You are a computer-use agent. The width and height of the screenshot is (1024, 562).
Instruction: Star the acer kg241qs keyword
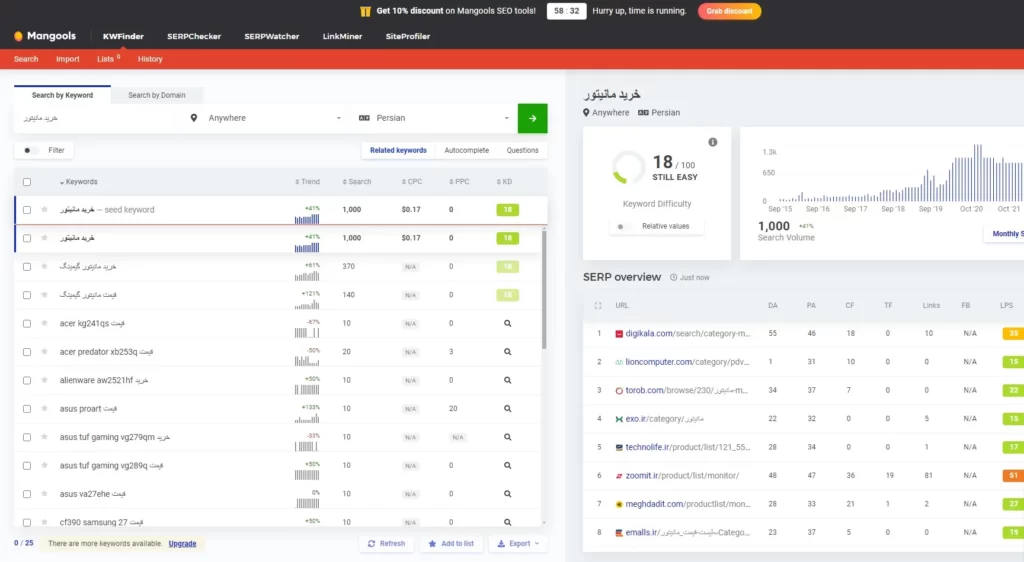44,323
